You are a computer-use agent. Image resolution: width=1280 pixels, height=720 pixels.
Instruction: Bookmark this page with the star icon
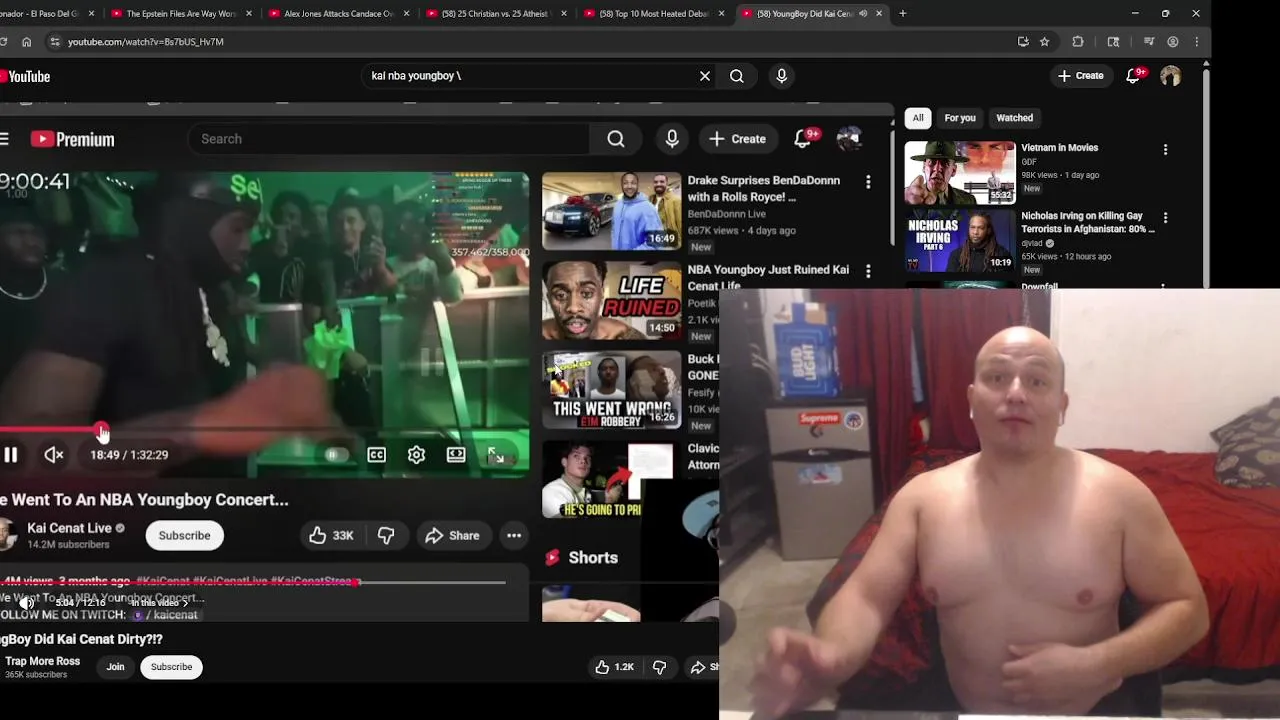coord(1044,42)
